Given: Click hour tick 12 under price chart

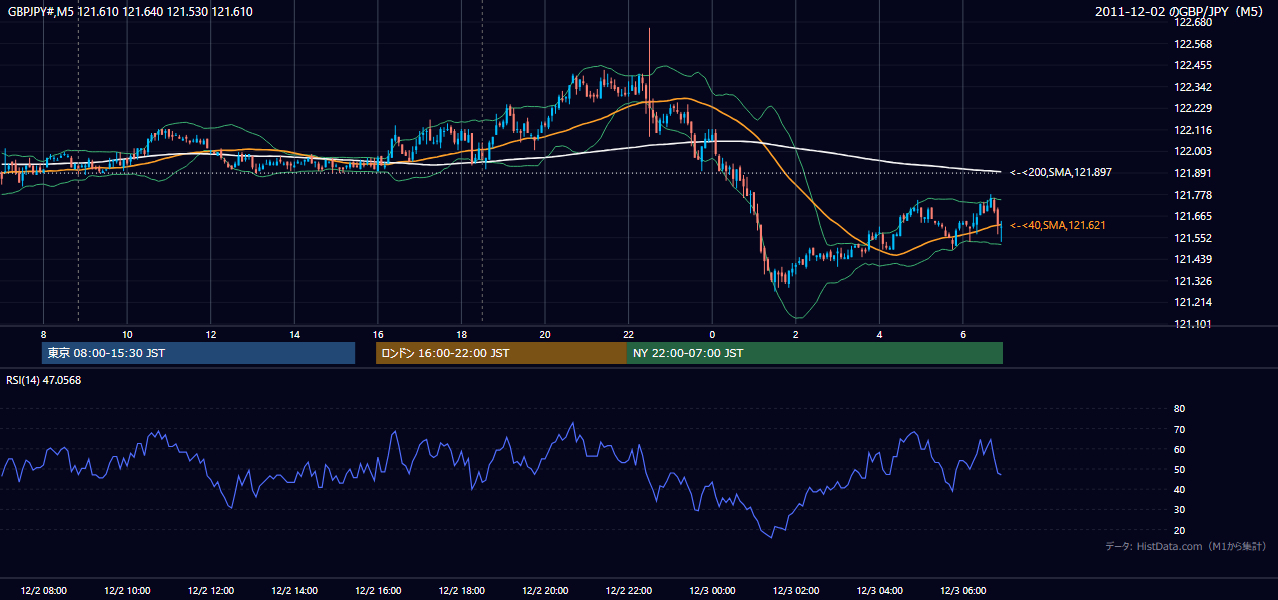Looking at the screenshot, I should [210, 334].
